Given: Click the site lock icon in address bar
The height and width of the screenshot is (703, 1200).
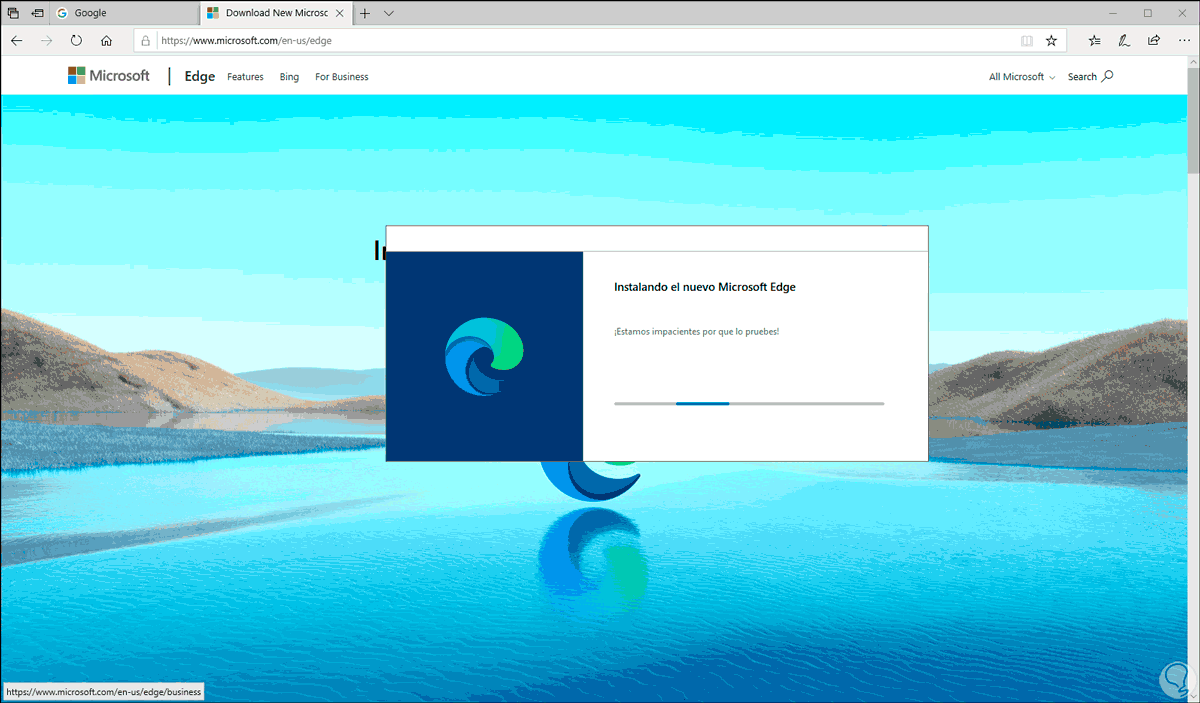Looking at the screenshot, I should [x=146, y=41].
